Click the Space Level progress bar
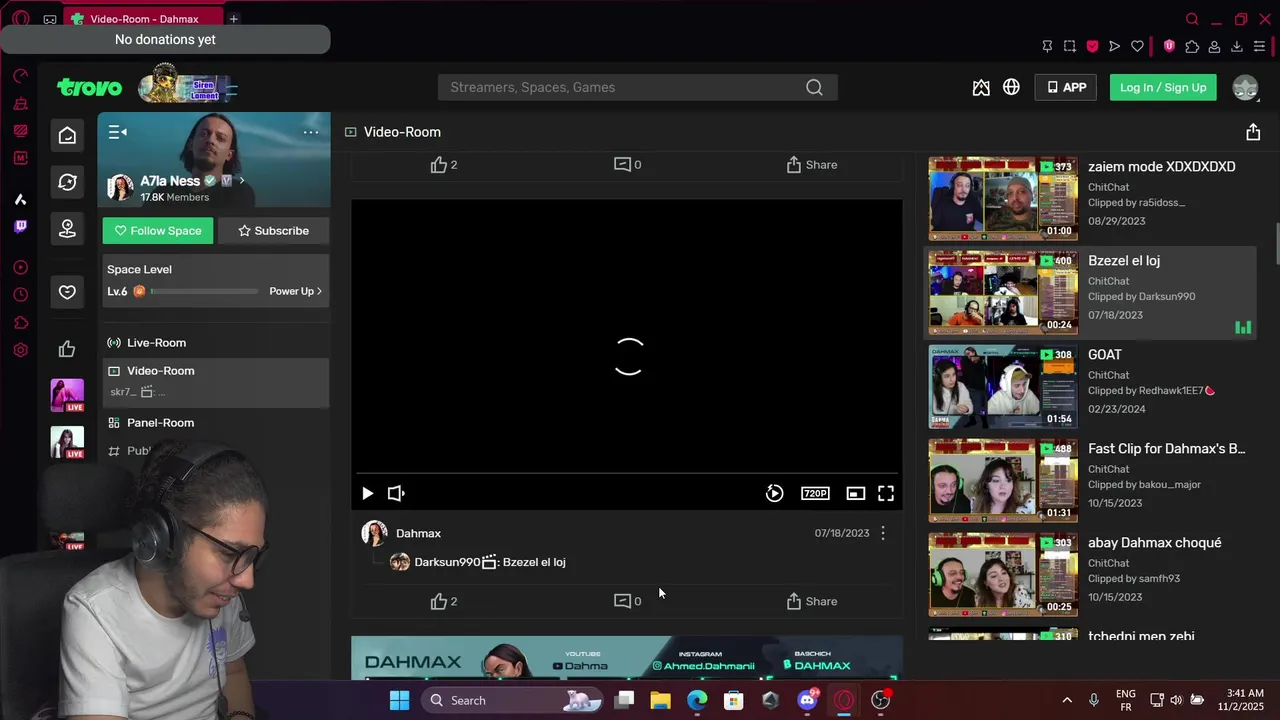1280x720 pixels. [205, 291]
